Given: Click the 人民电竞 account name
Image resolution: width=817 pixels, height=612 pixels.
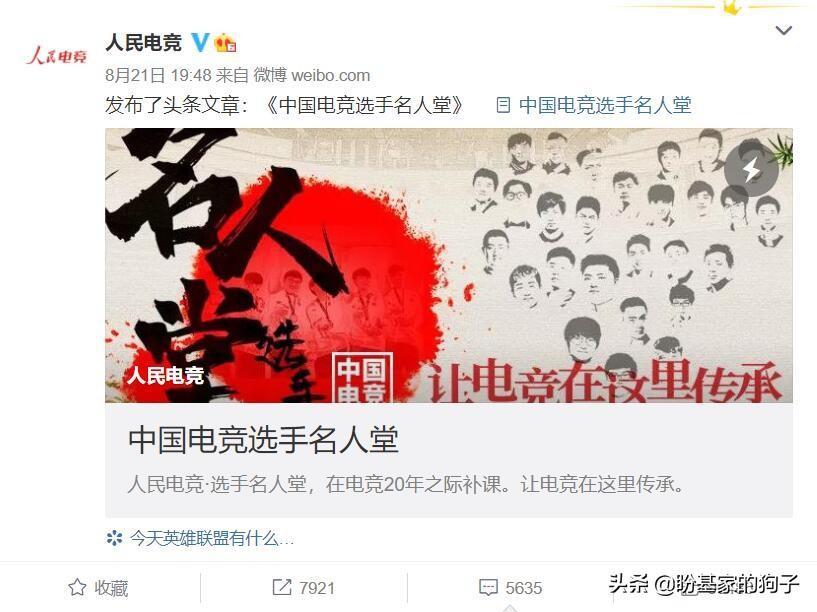Looking at the screenshot, I should coord(144,42).
